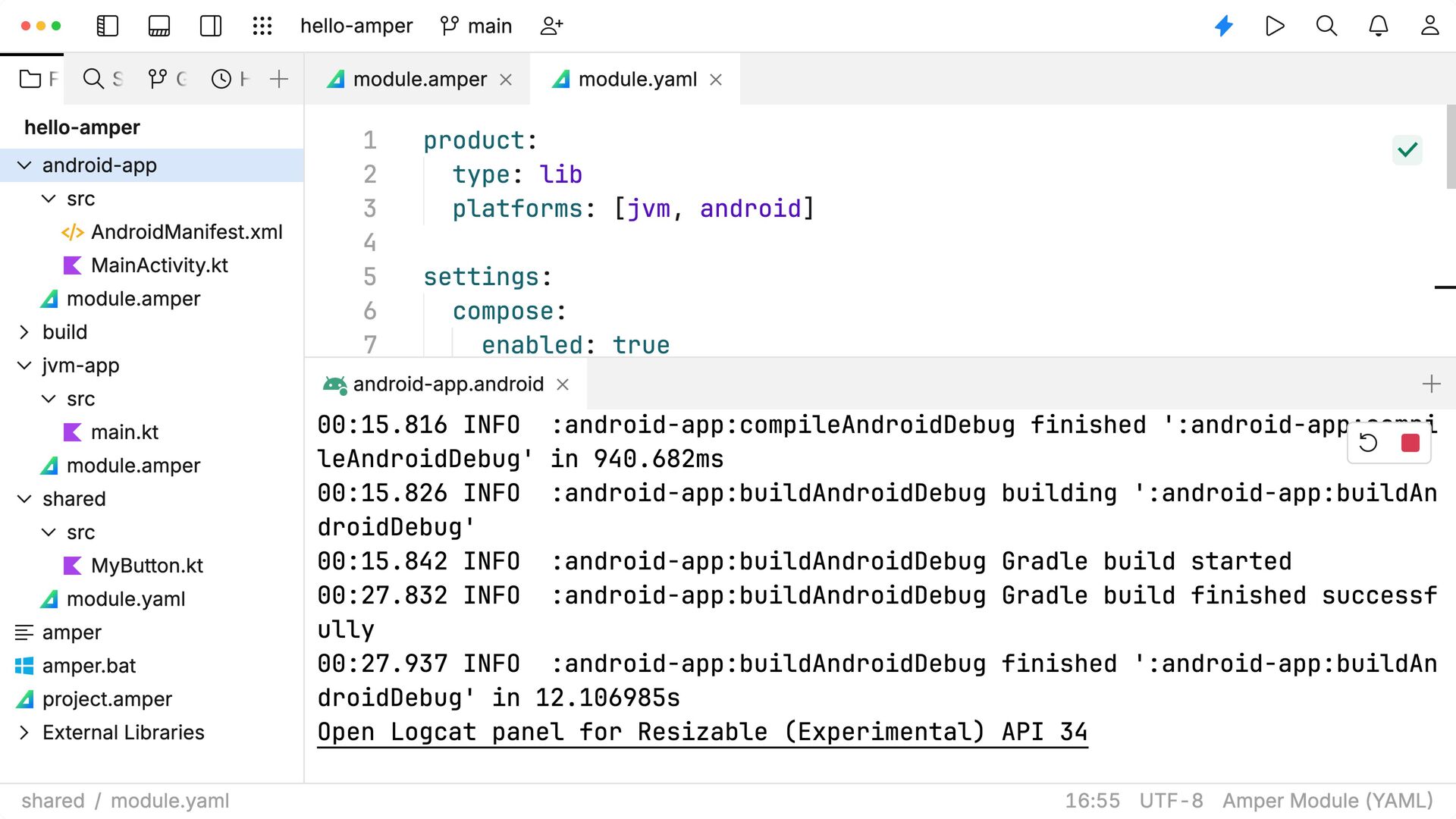Click module.yaml in the breadcrumb
The image size is (1456, 819).
point(170,801)
